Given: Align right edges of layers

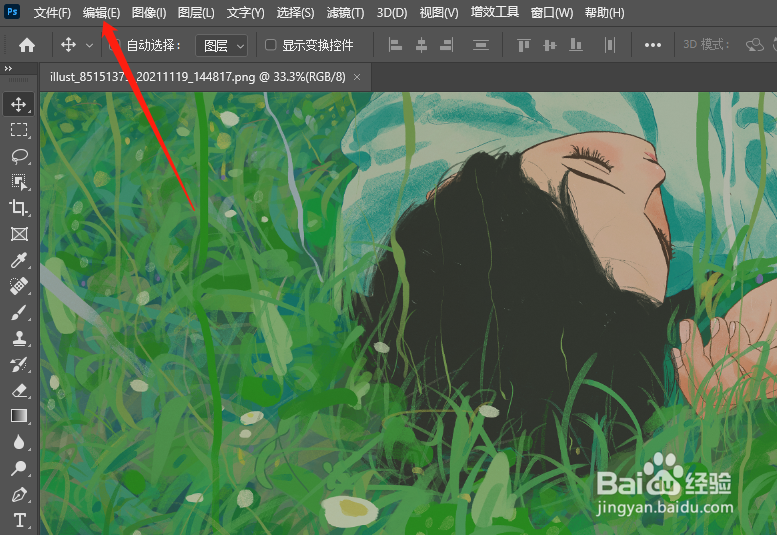Looking at the screenshot, I should coord(446,45).
